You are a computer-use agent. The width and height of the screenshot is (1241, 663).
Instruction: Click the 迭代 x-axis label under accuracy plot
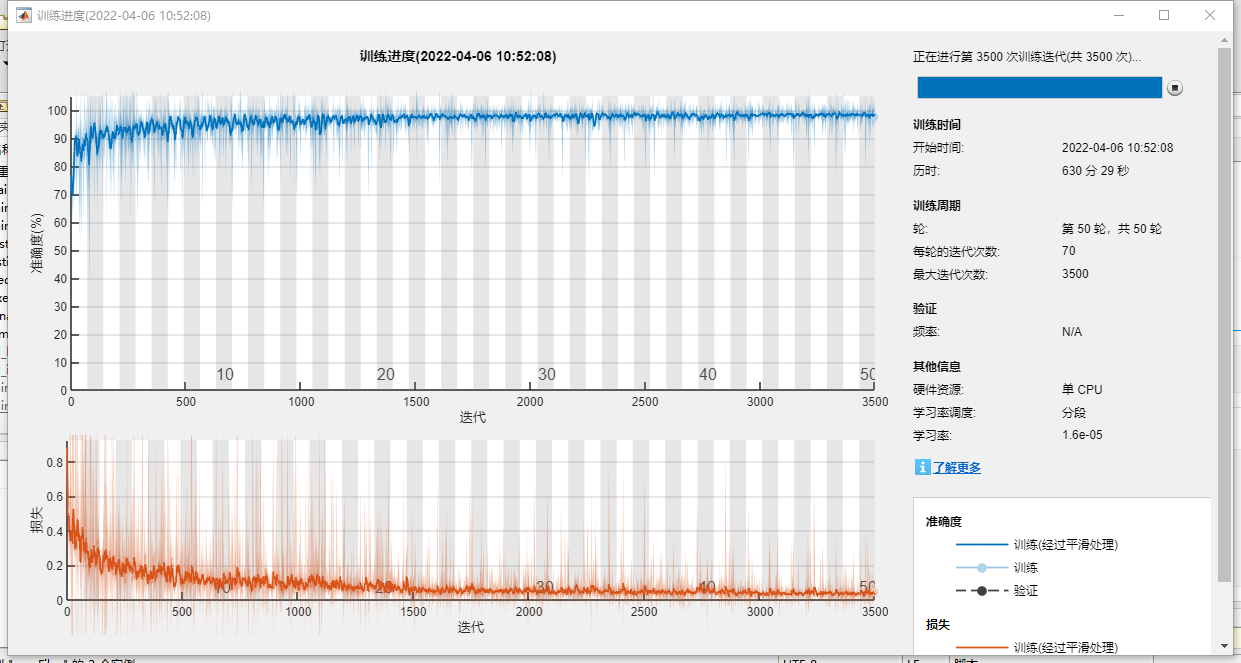[x=473, y=417]
